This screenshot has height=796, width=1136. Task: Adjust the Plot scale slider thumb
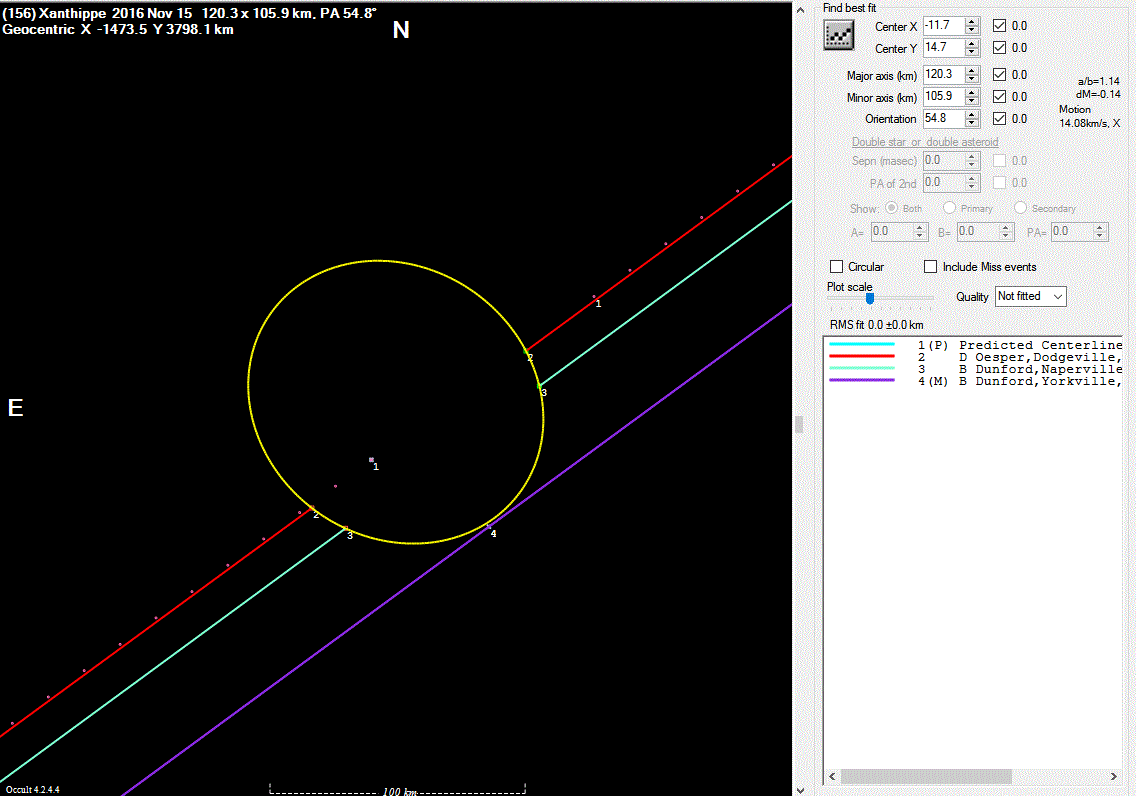coord(870,298)
